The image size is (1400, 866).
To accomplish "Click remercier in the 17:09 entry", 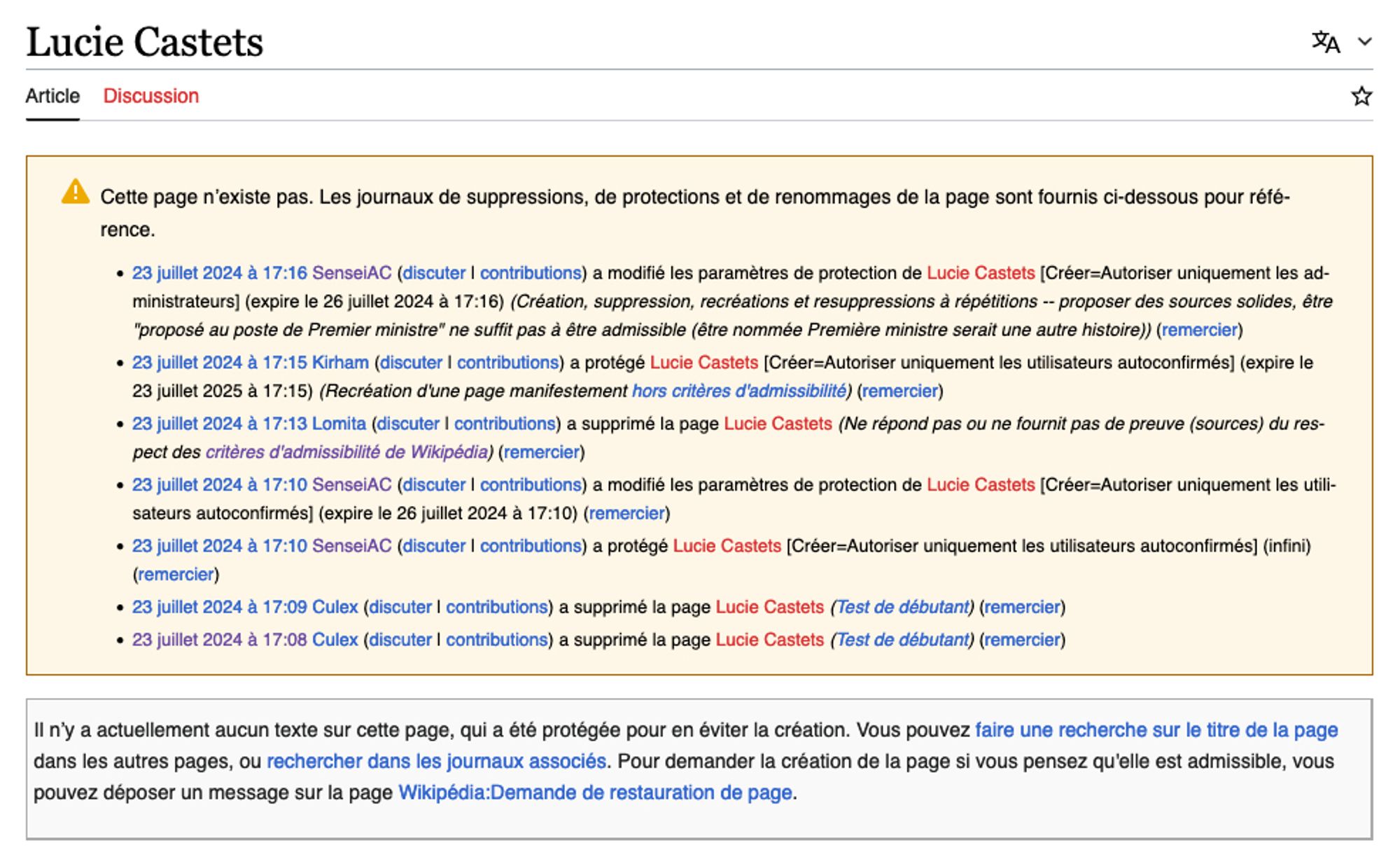I will tap(1022, 607).
